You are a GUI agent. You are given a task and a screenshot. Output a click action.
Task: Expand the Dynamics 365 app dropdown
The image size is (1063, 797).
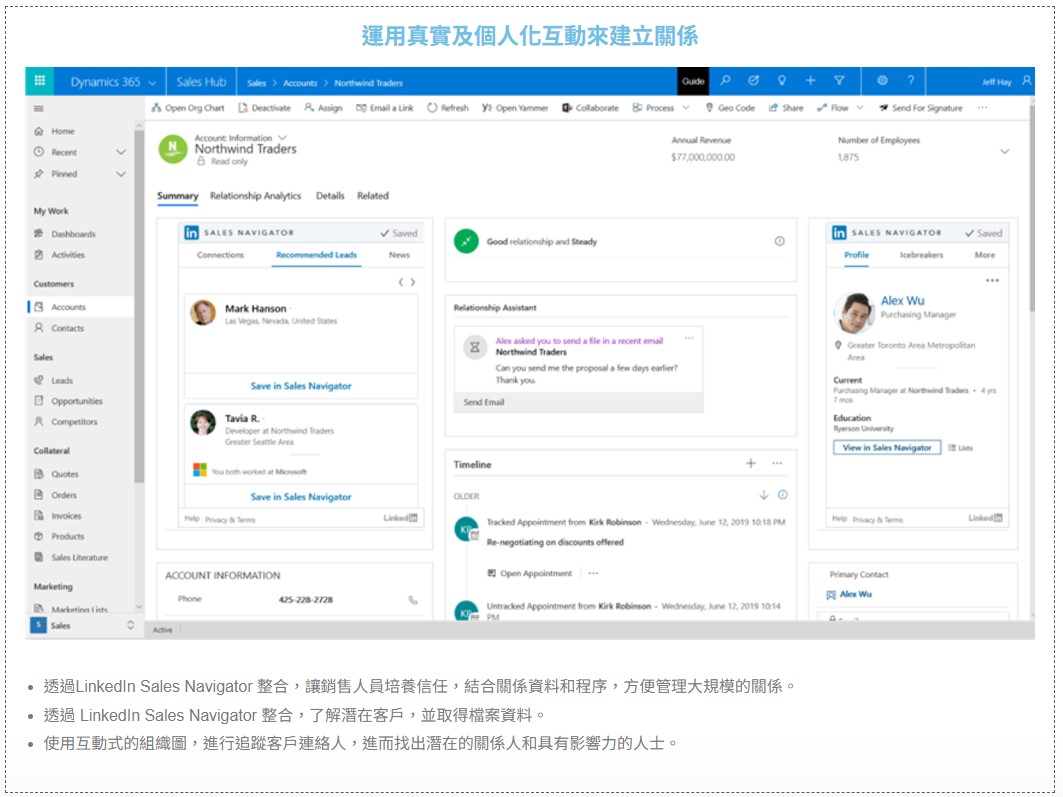[x=152, y=83]
